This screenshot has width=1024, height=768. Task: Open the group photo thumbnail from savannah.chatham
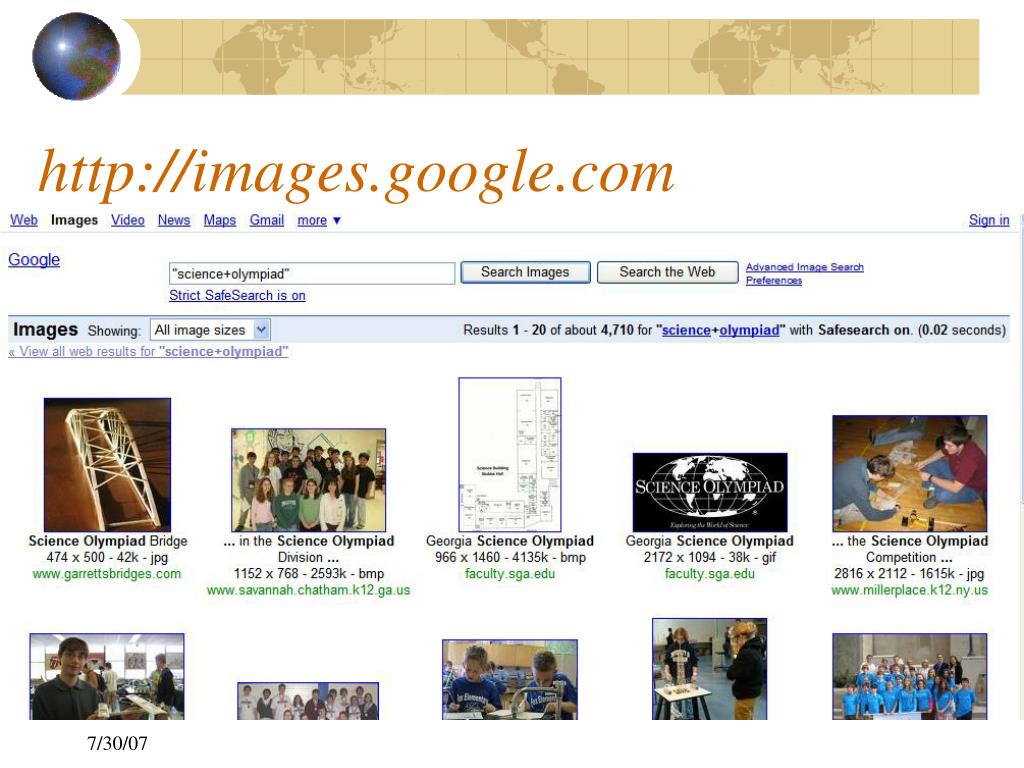coord(308,480)
